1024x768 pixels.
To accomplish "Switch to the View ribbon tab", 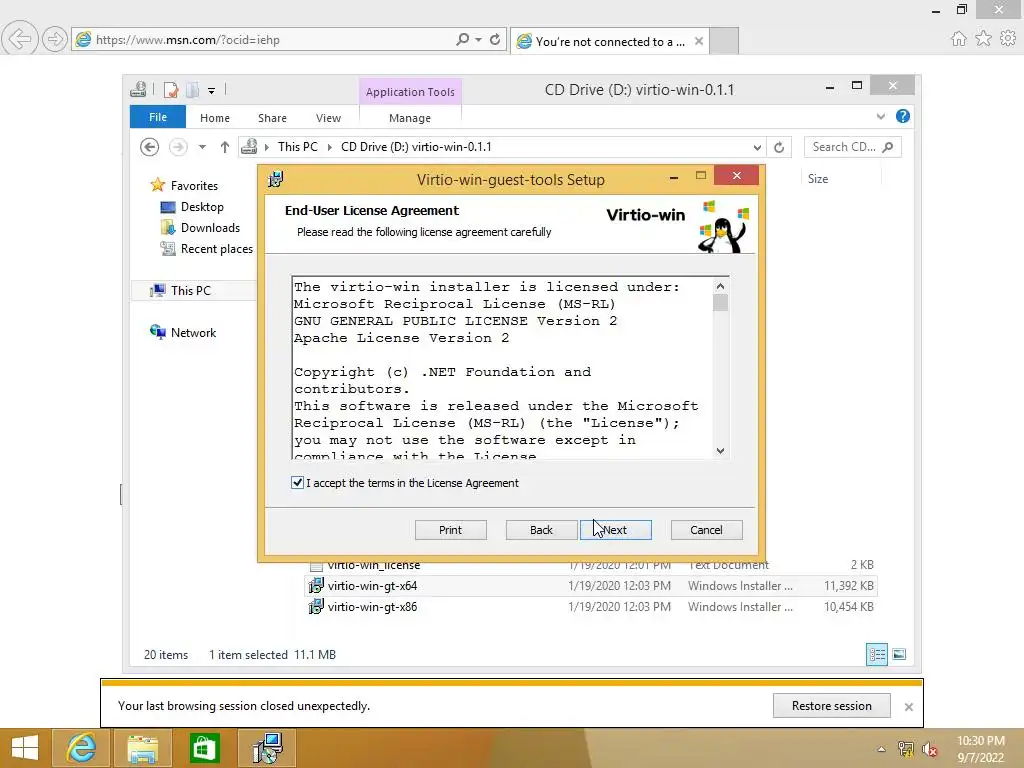I will point(328,118).
